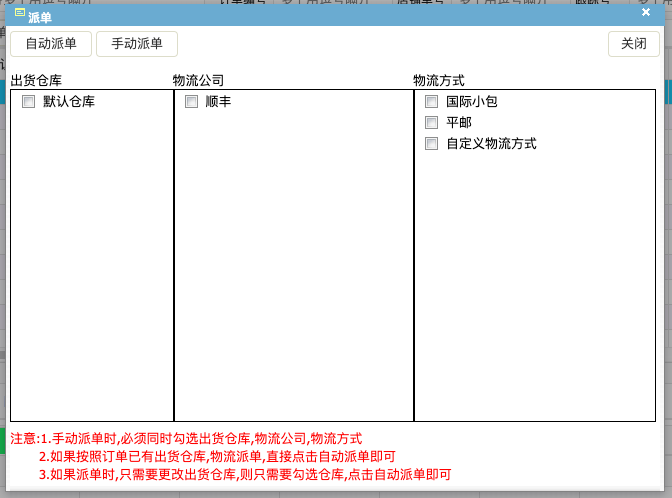Click the 自定义物流方式 label text

491,144
